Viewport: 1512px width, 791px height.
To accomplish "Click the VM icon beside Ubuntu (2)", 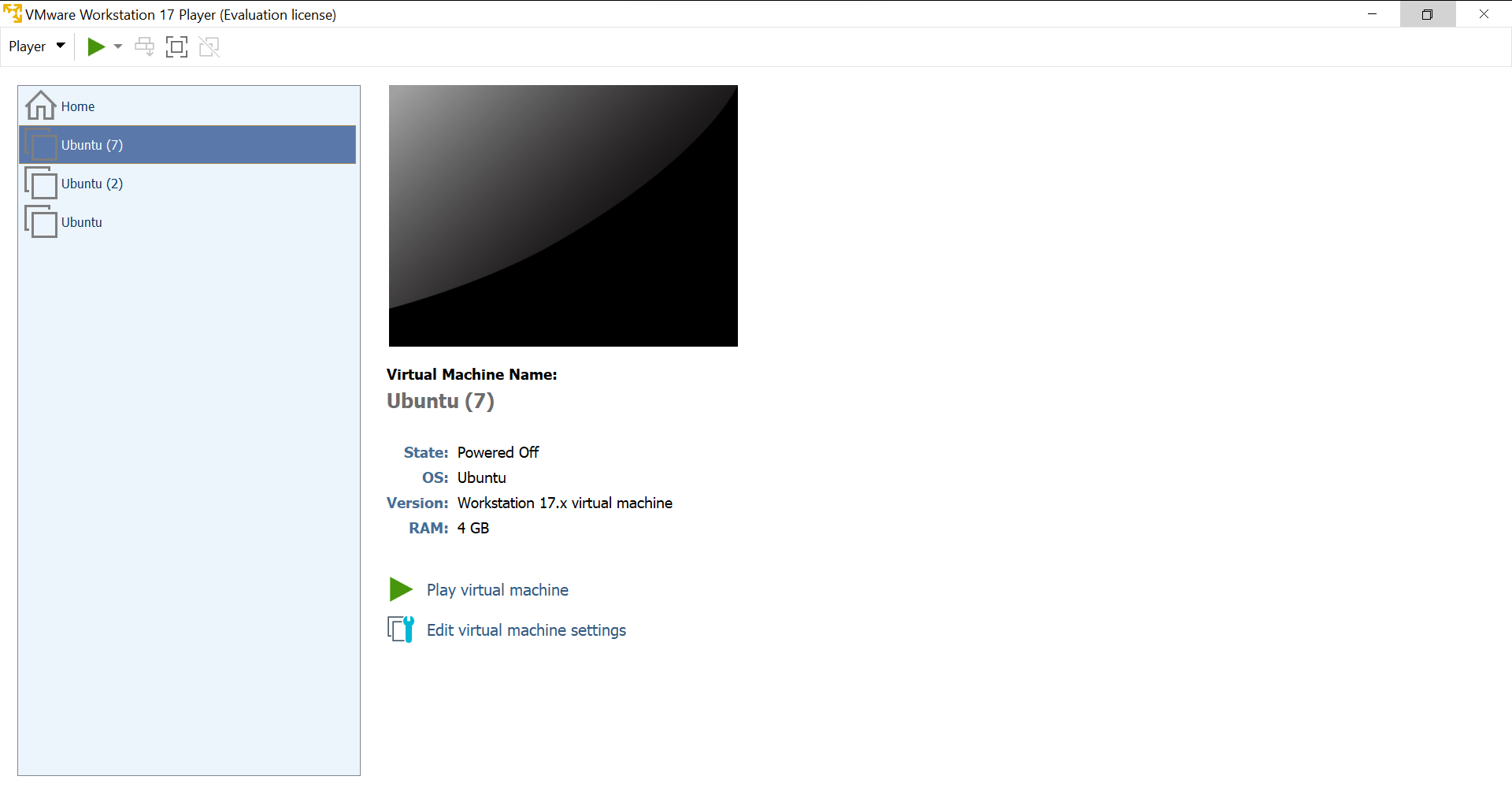I will pyautogui.click(x=41, y=183).
